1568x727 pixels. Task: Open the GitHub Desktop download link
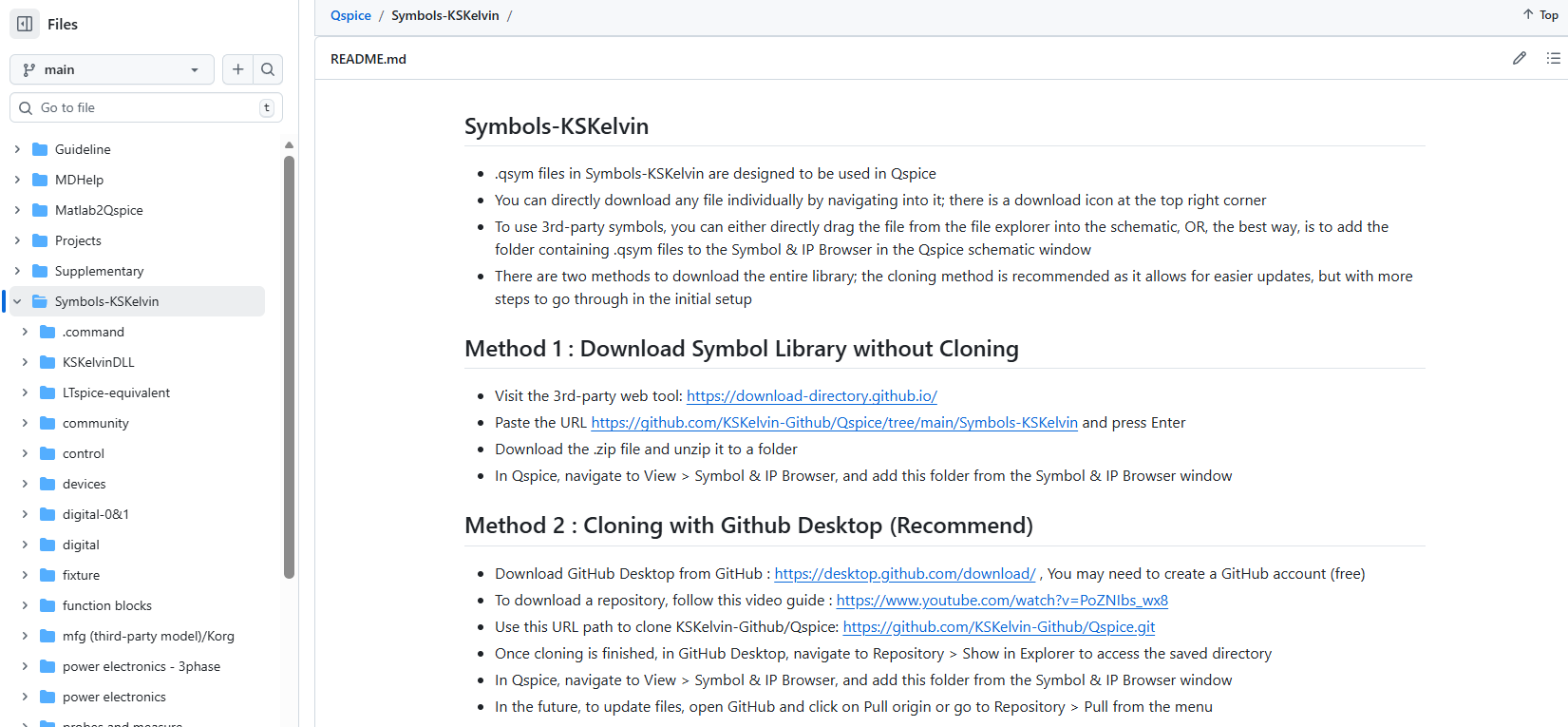tap(904, 573)
